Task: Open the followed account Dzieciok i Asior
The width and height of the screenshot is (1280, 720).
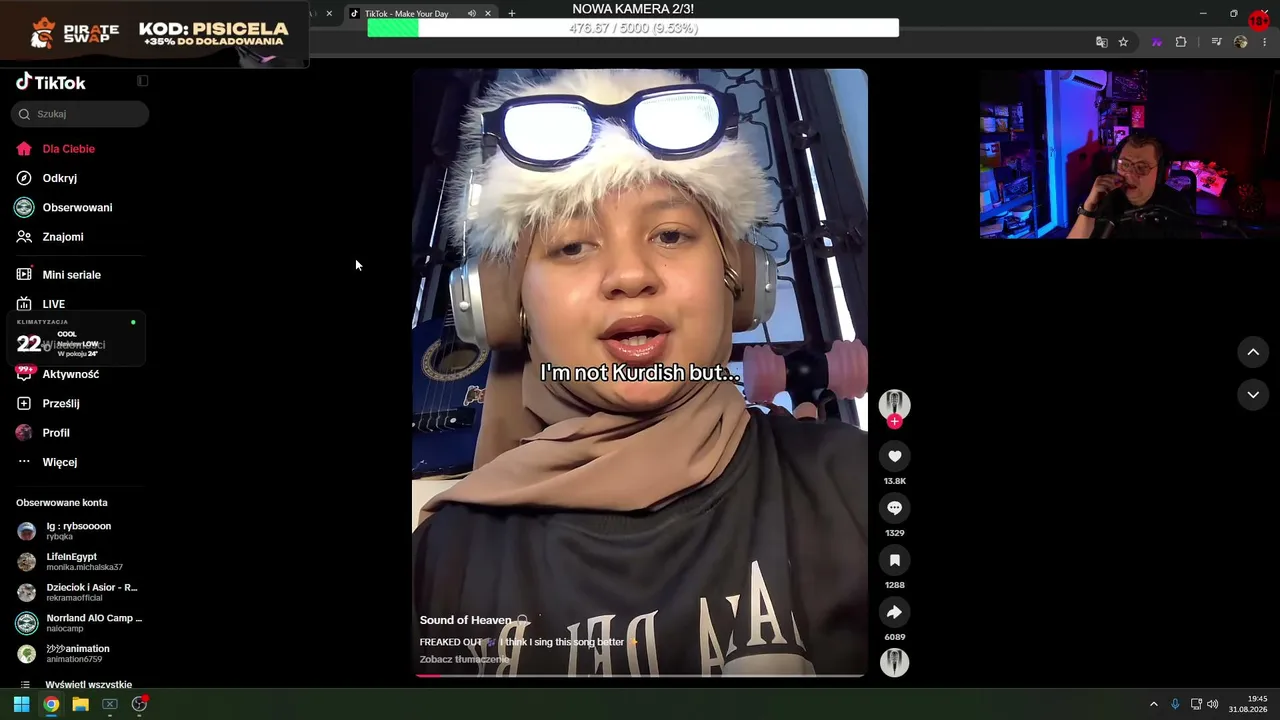Action: [x=79, y=592]
